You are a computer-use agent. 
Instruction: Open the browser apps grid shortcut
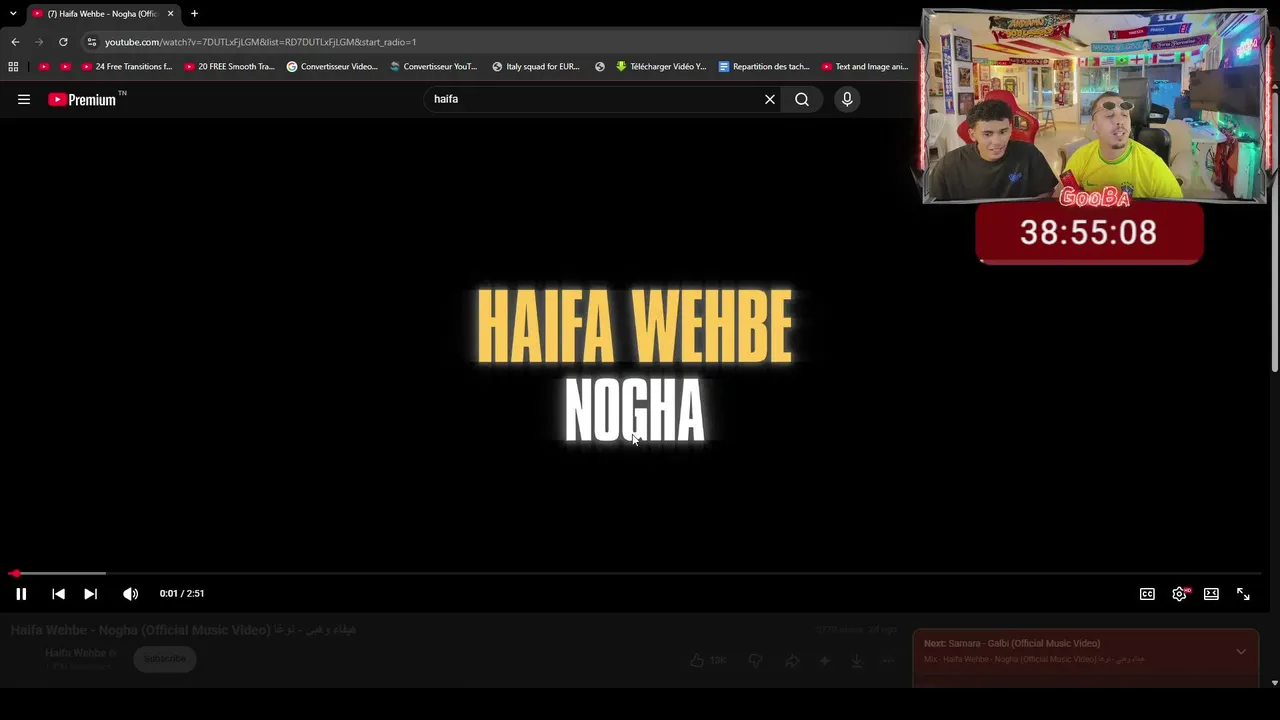pos(13,67)
